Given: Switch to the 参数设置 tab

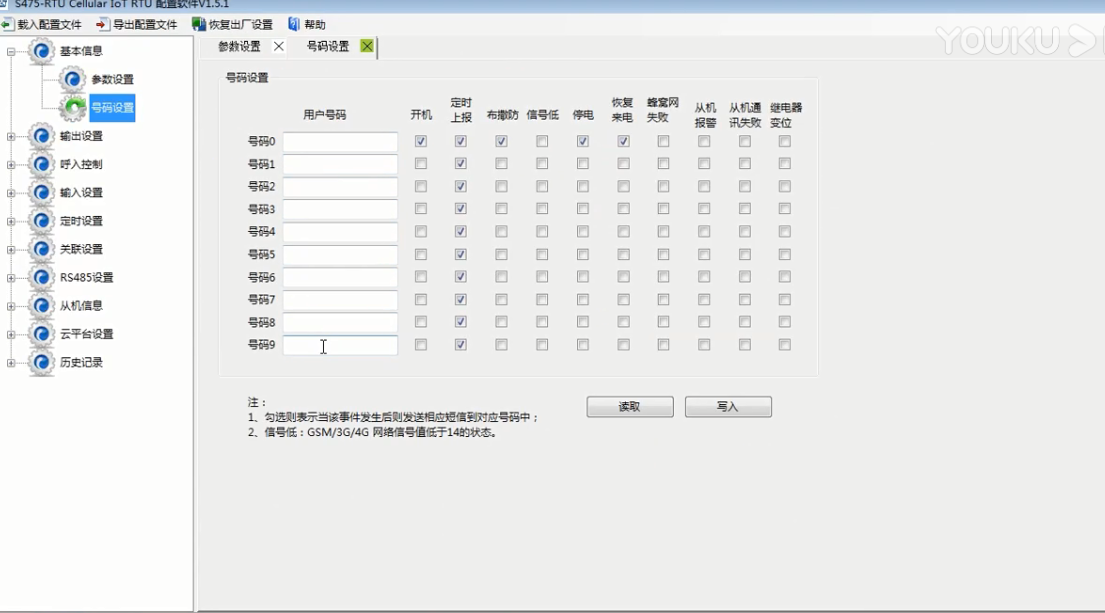Looking at the screenshot, I should click(x=239, y=46).
